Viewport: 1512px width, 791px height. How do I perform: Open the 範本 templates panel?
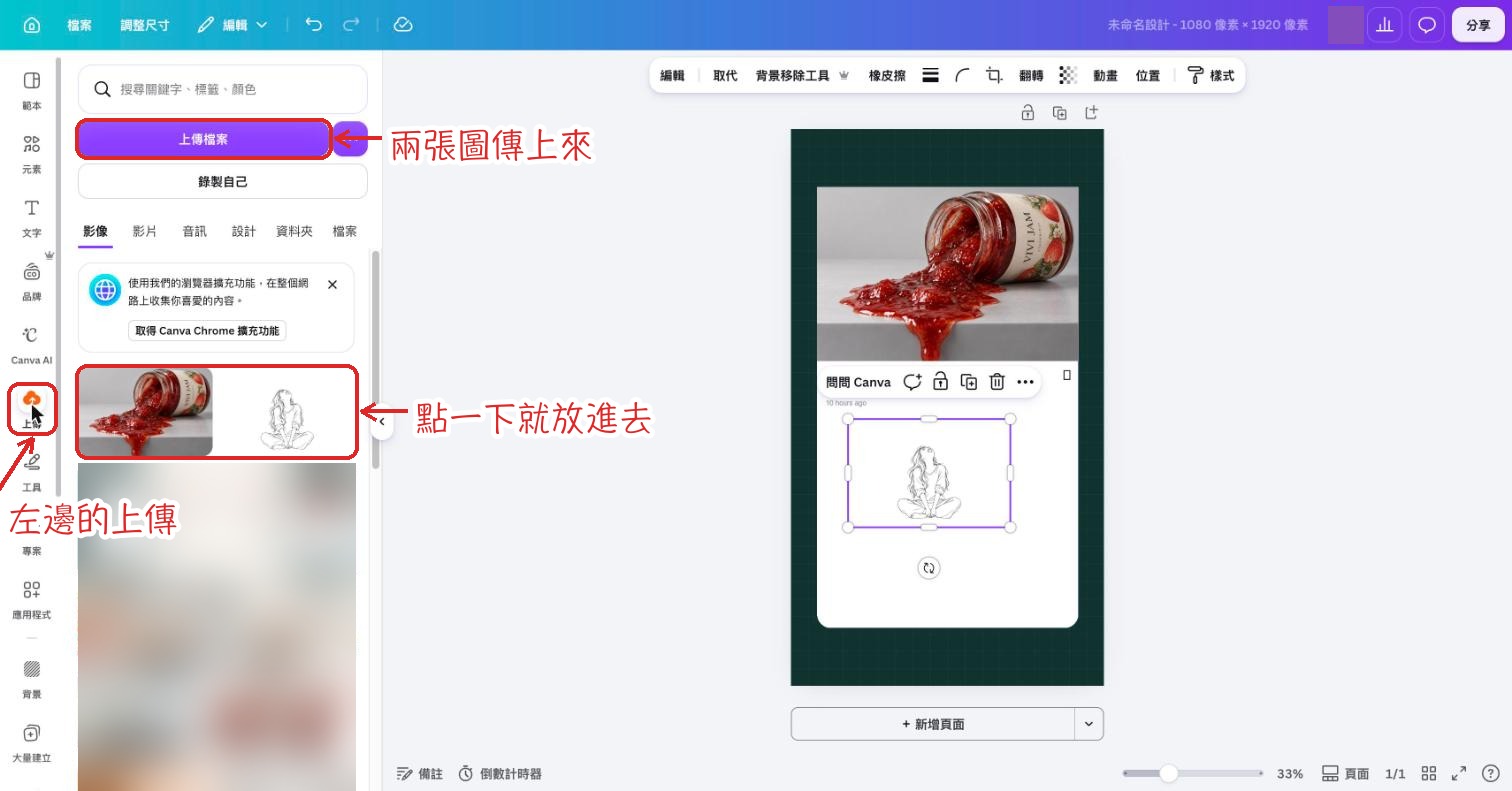32,90
